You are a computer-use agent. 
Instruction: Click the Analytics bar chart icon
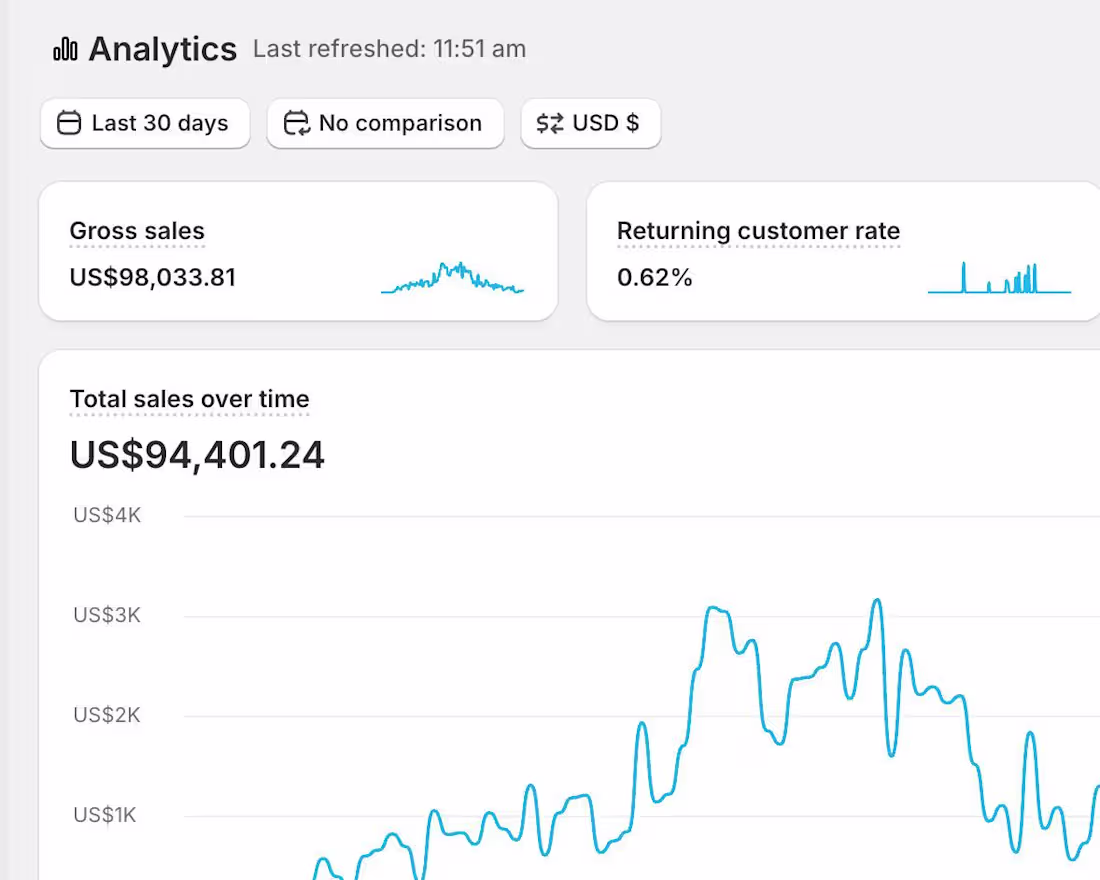(x=64, y=48)
